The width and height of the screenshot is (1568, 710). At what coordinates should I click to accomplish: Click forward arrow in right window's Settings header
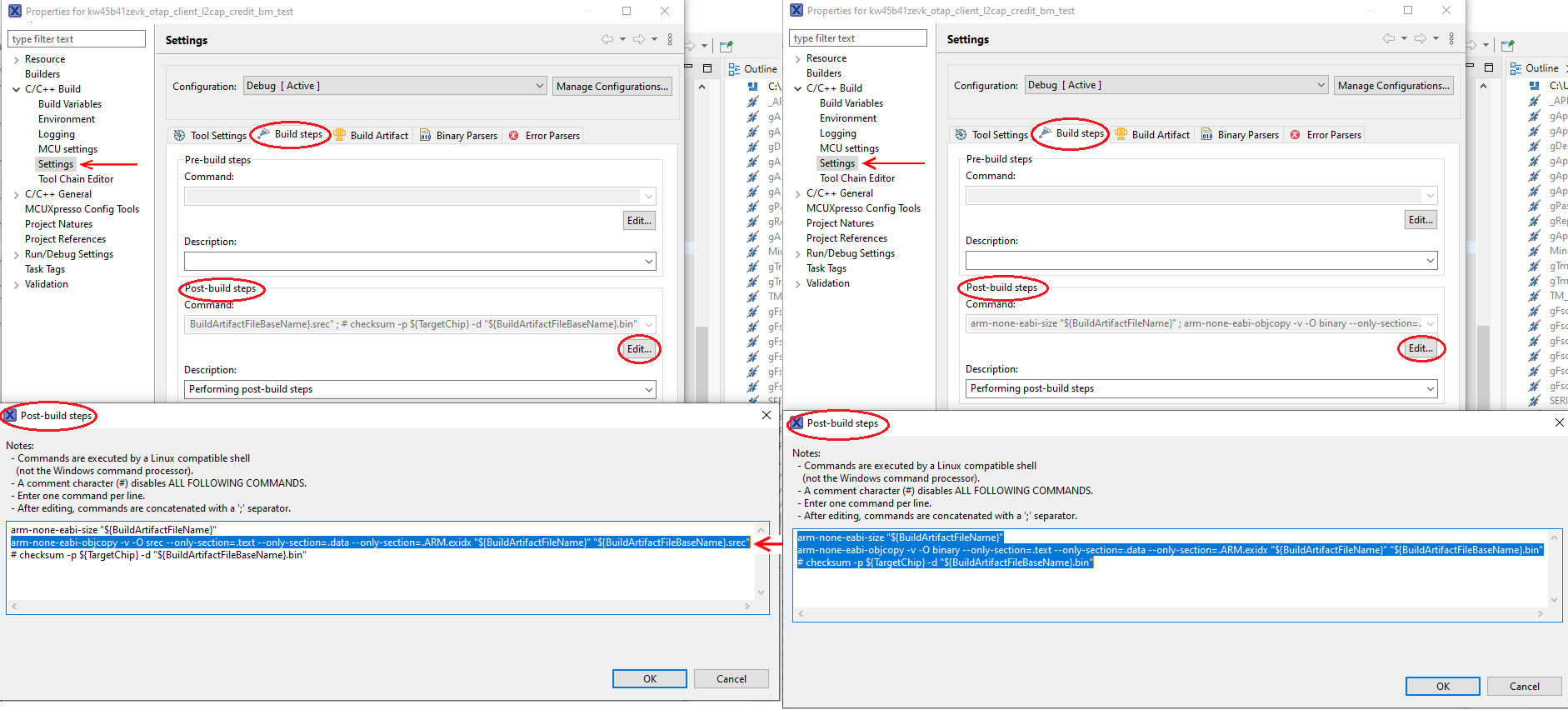1420,38
